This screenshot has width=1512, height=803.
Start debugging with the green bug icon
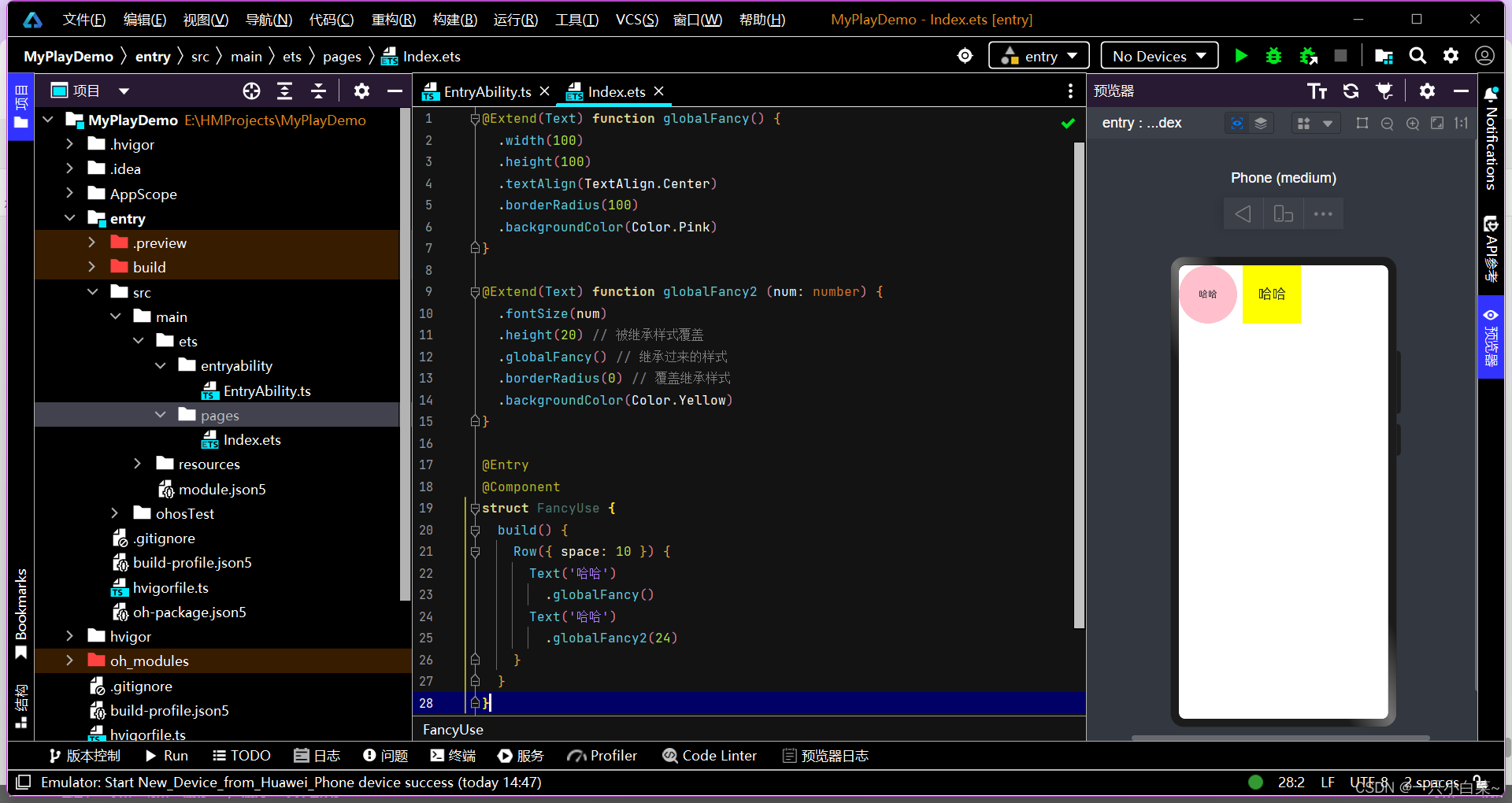click(1273, 56)
